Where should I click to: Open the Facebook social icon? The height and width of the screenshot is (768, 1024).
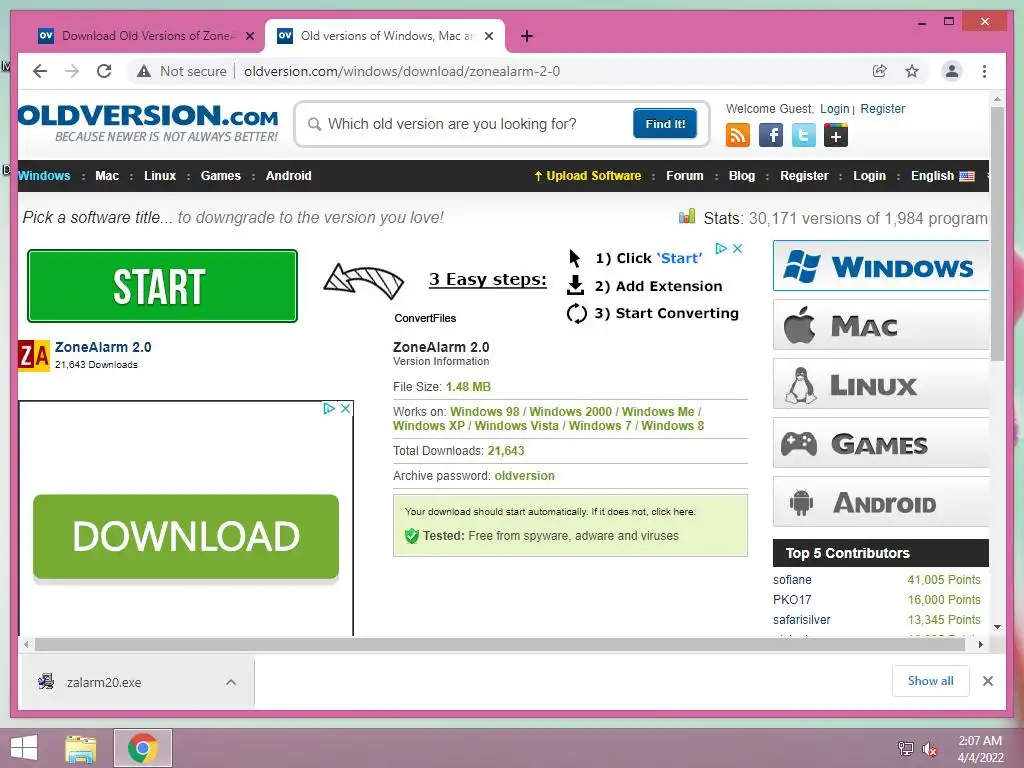click(x=771, y=135)
